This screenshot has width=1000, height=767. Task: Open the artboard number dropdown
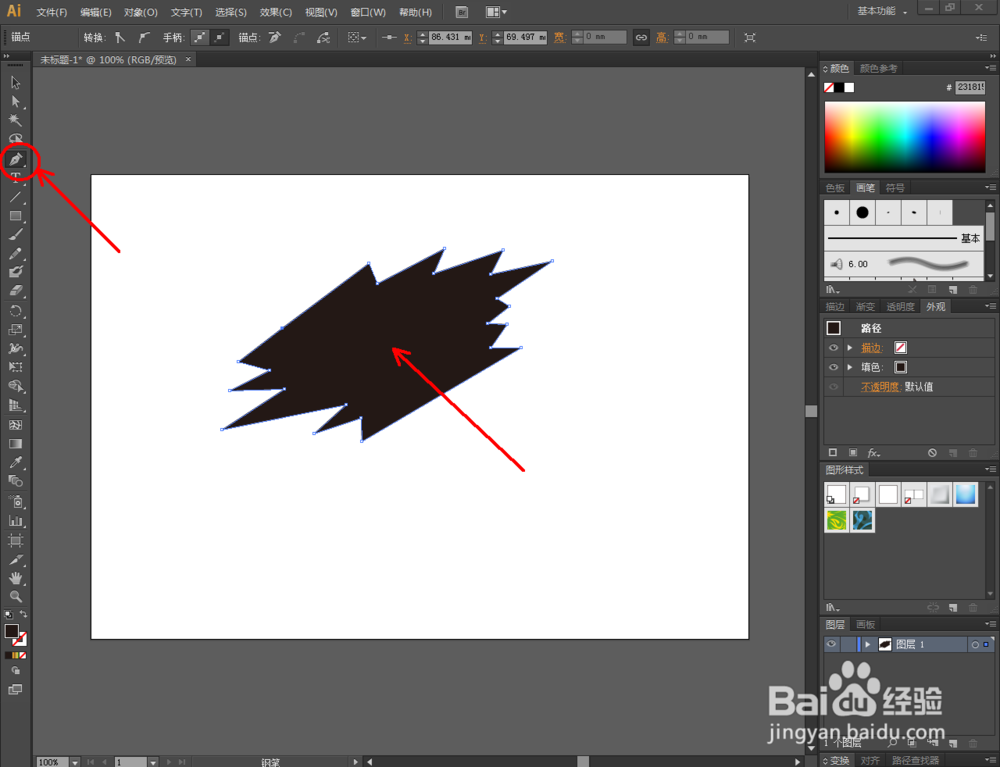[x=153, y=762]
